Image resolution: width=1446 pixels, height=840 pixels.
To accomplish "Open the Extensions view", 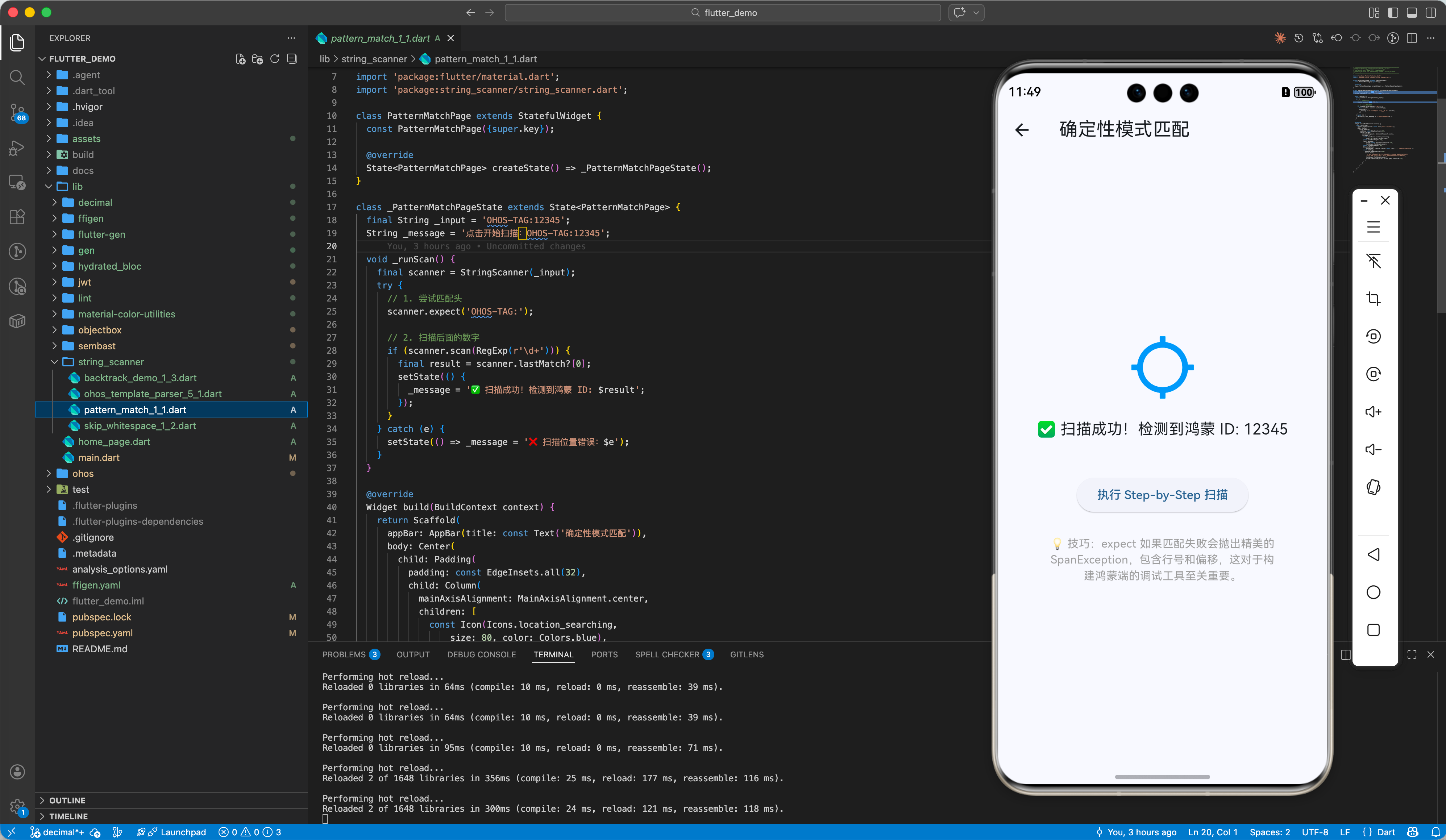I will pyautogui.click(x=17, y=216).
